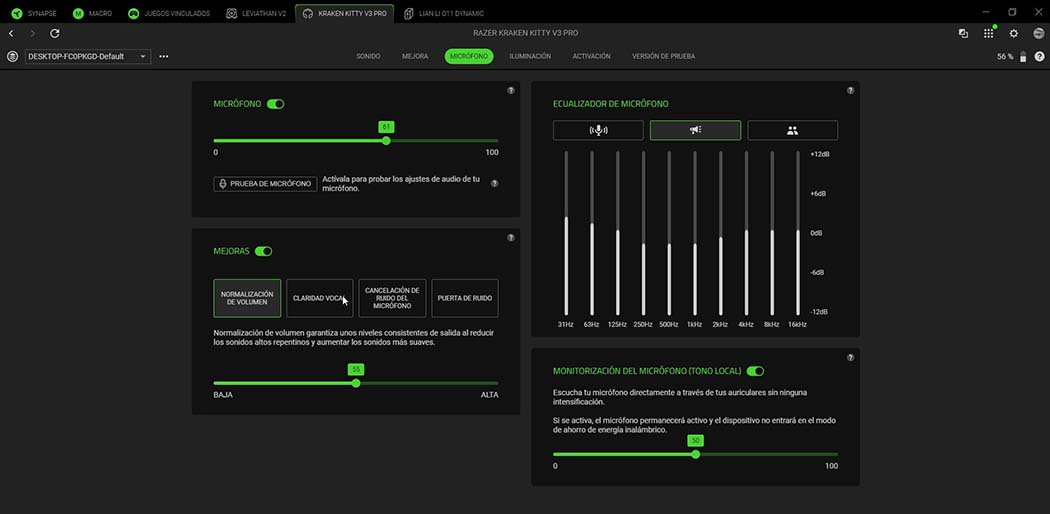
Task: Click the 2kHz equalizer band slider
Action: 721,233
